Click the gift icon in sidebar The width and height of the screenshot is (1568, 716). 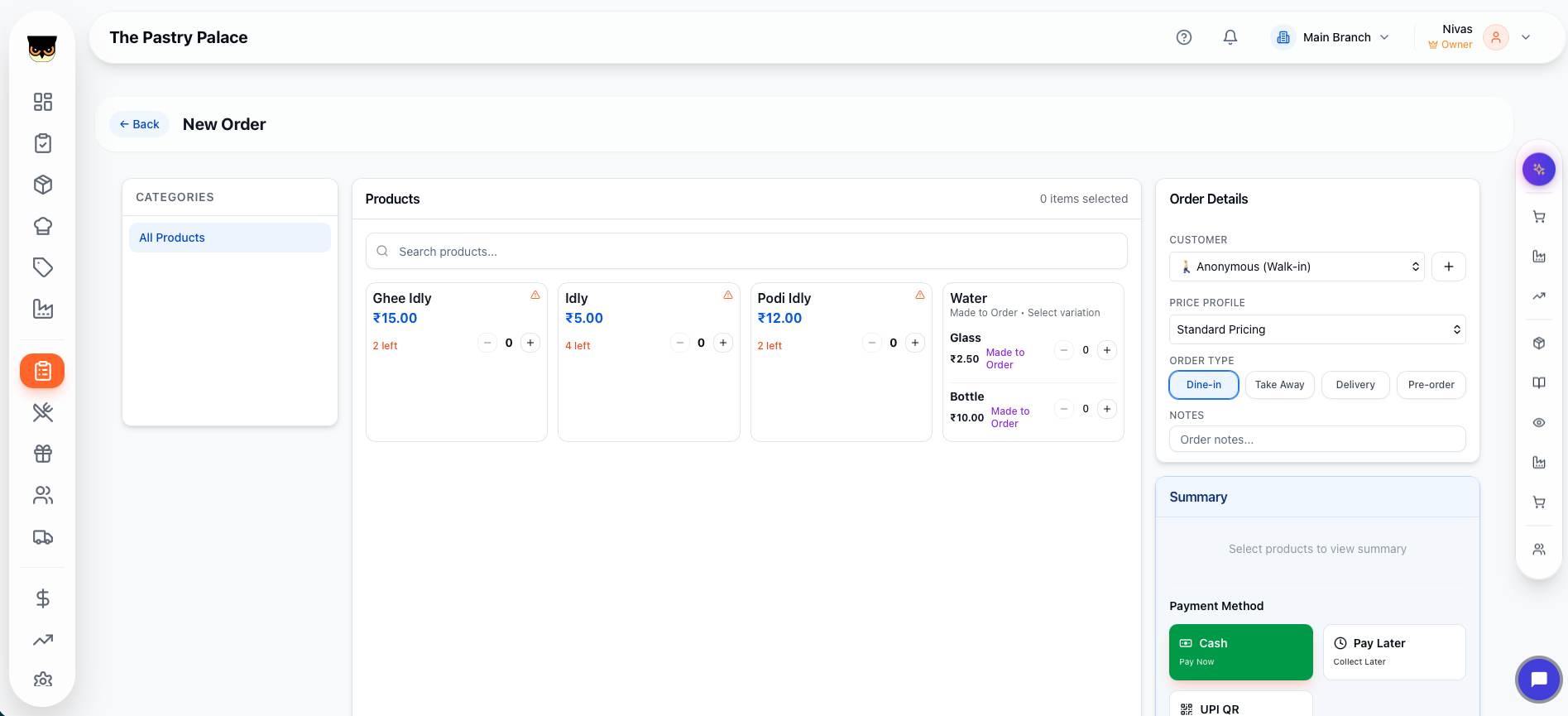tap(43, 454)
